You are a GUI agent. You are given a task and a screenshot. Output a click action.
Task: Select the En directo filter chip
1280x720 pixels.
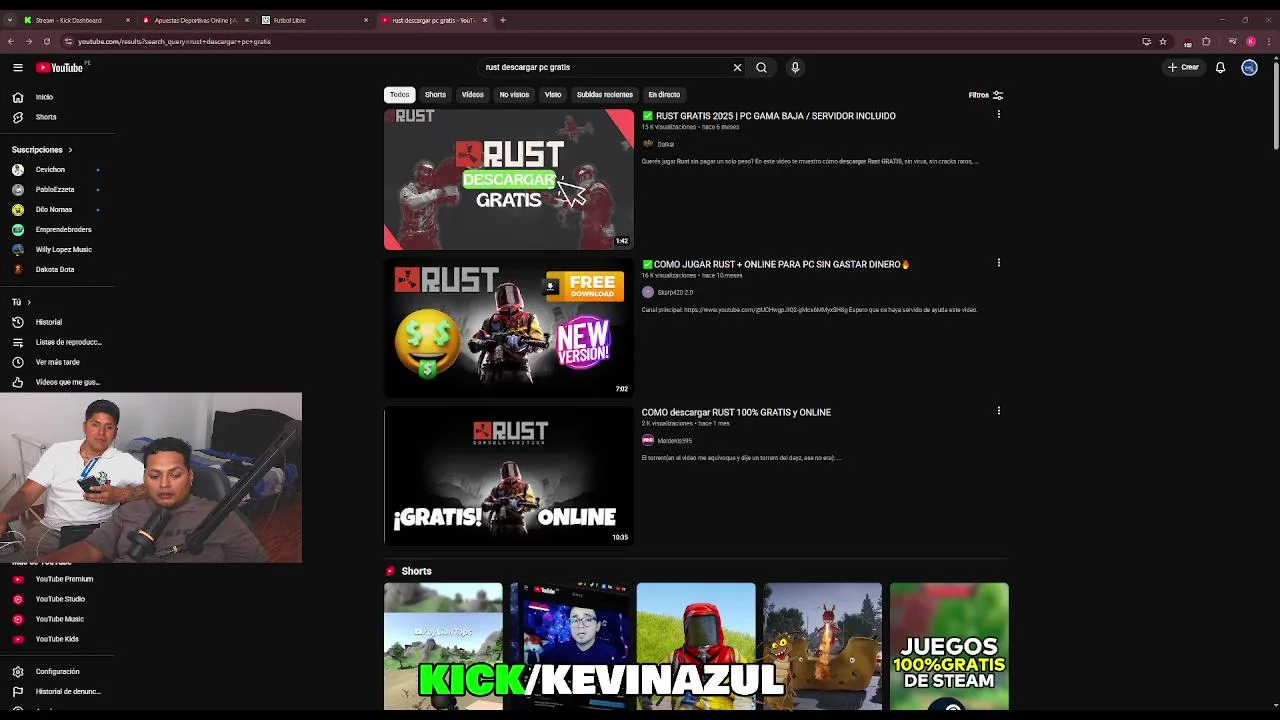point(664,95)
